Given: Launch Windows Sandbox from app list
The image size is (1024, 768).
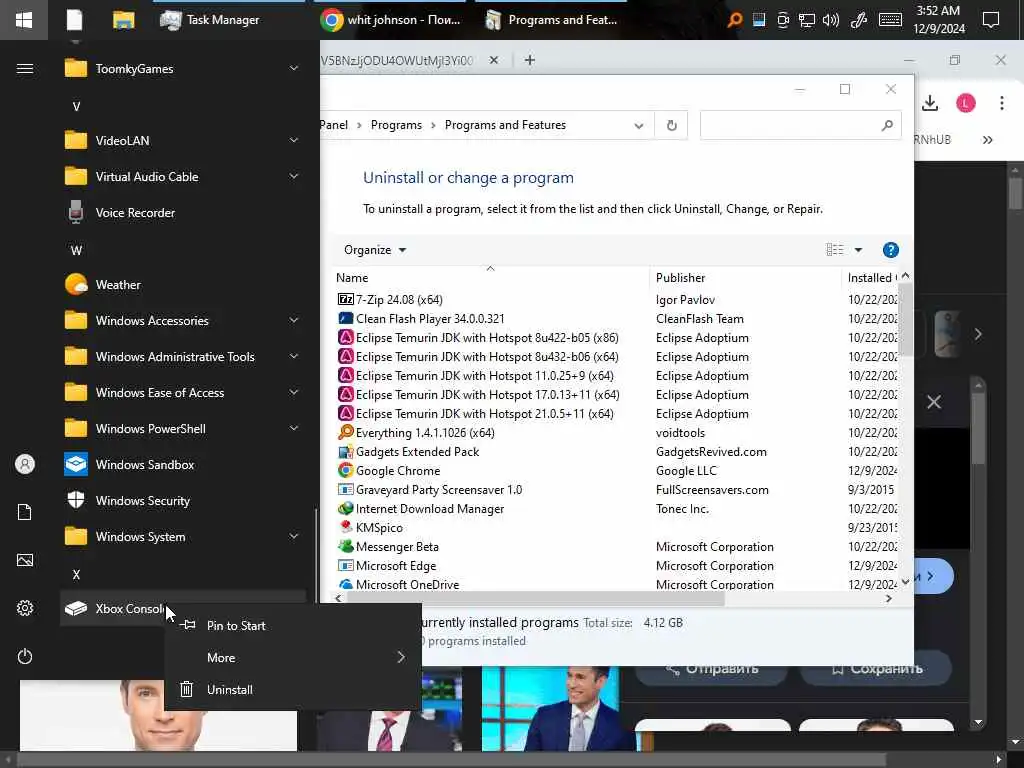Looking at the screenshot, I should (x=183, y=464).
